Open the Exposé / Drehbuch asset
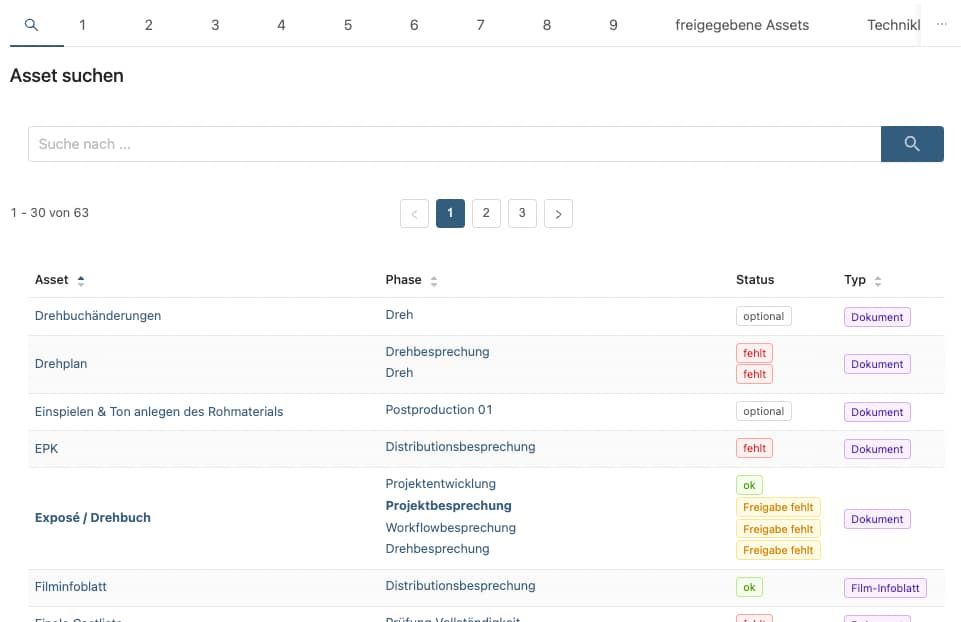961x622 pixels. click(93, 518)
